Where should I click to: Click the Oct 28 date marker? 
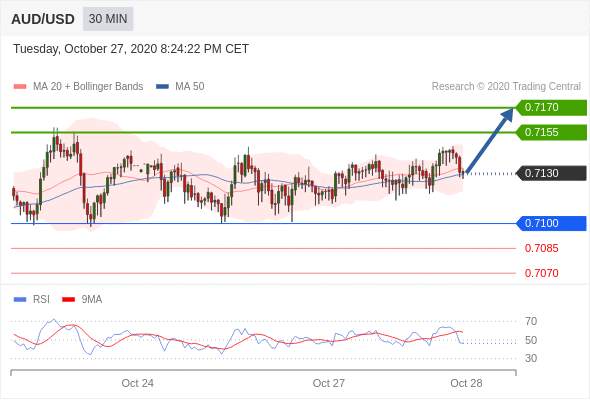click(466, 383)
